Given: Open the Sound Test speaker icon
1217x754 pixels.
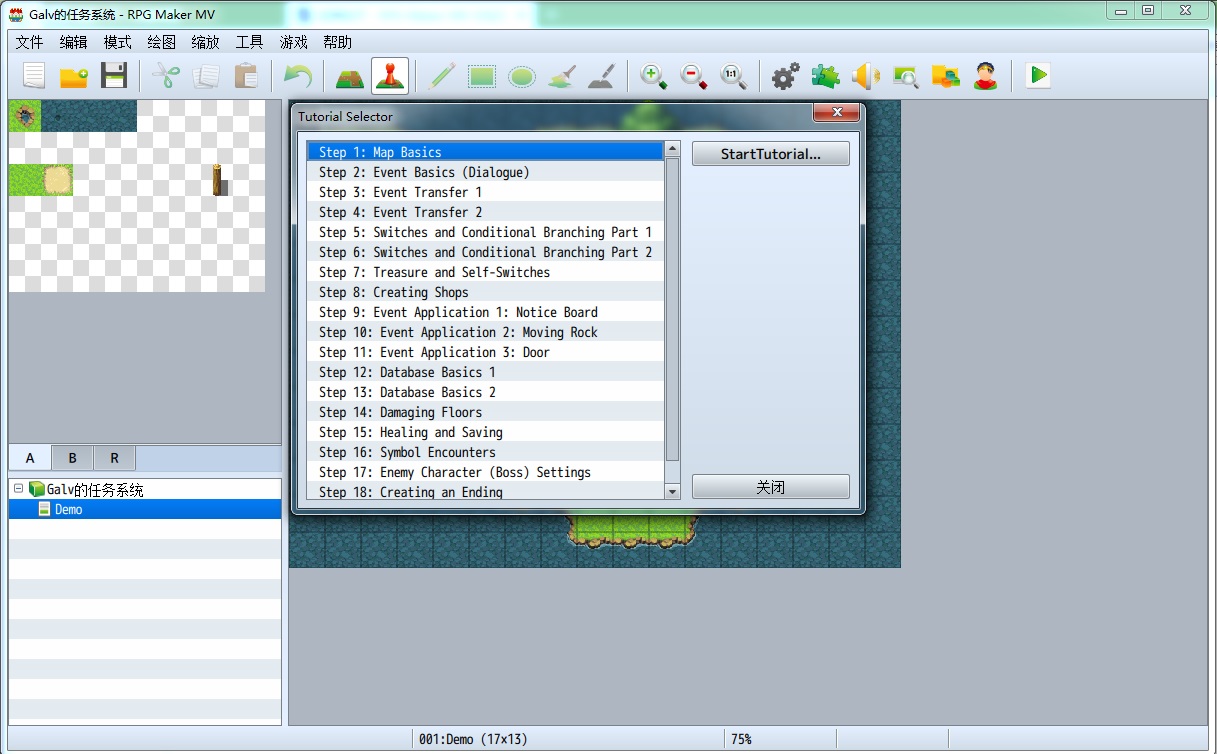Looking at the screenshot, I should (865, 76).
